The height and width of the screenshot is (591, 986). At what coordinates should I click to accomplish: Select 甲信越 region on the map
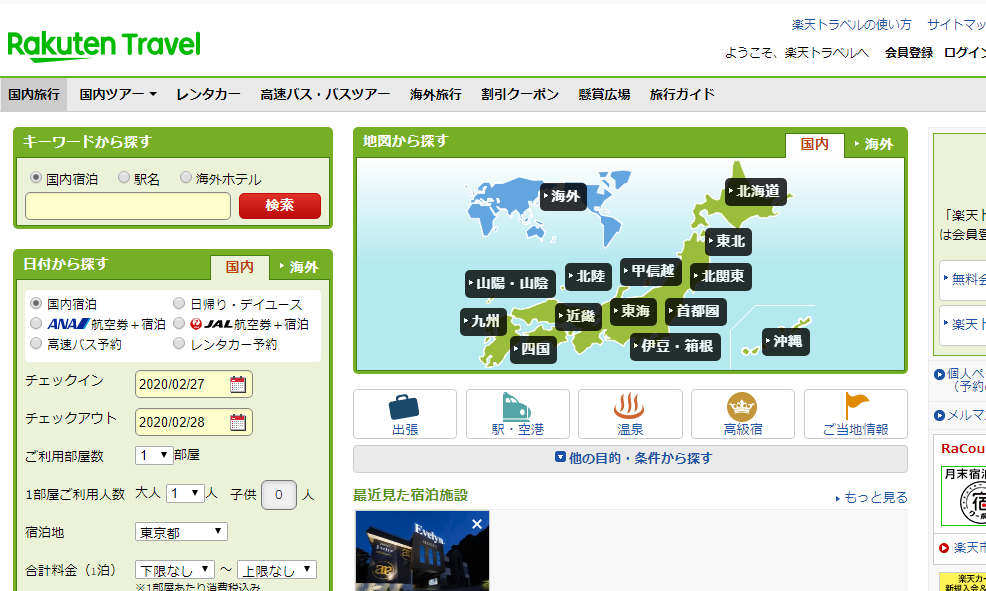tap(651, 272)
